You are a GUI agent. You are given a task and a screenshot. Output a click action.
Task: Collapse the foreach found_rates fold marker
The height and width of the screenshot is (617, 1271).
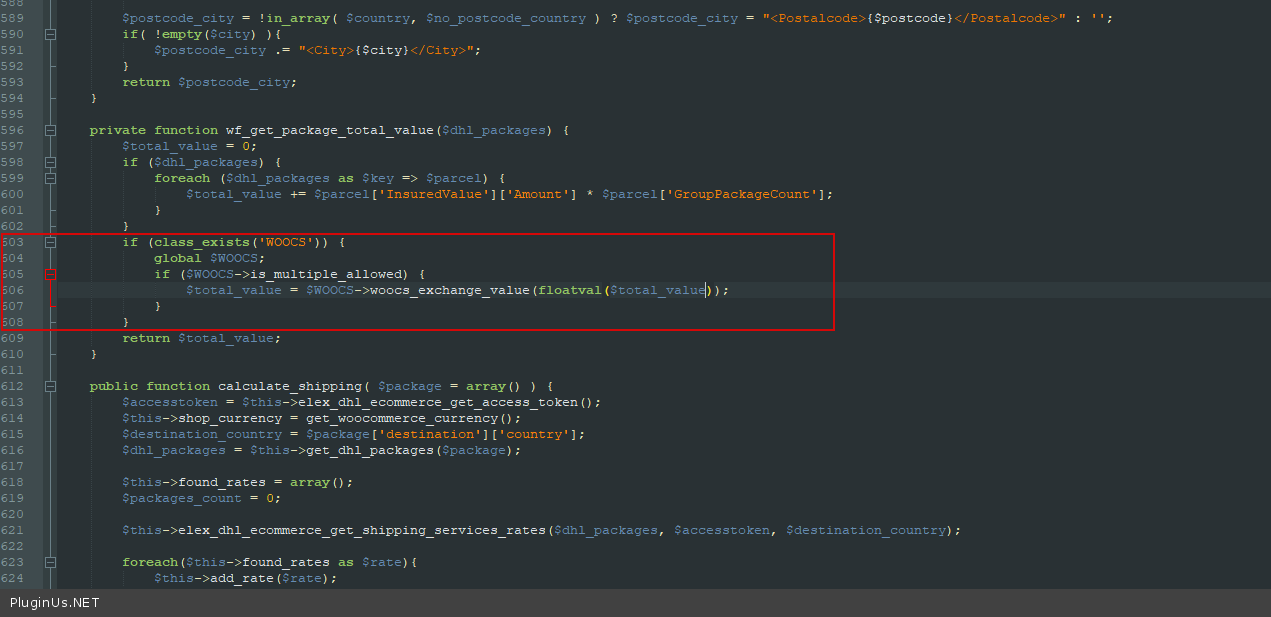[x=51, y=562]
